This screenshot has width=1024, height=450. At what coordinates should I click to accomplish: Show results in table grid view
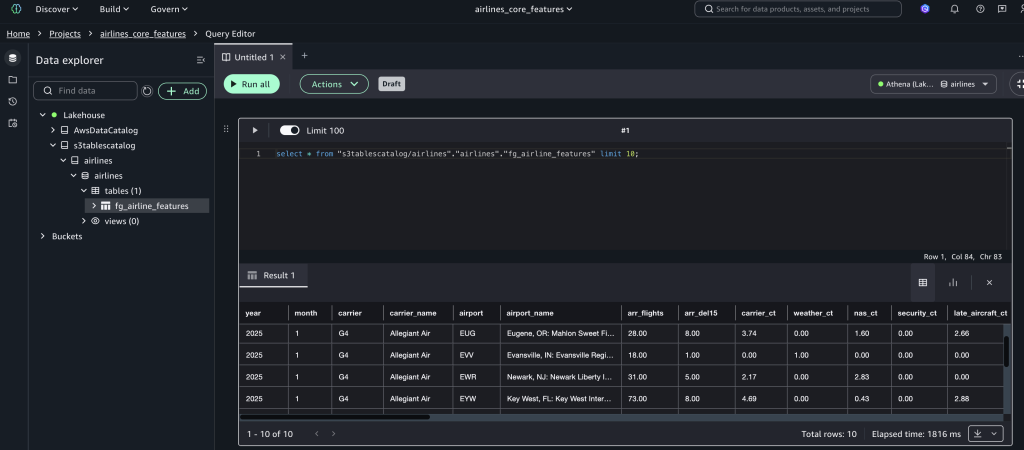click(x=922, y=283)
